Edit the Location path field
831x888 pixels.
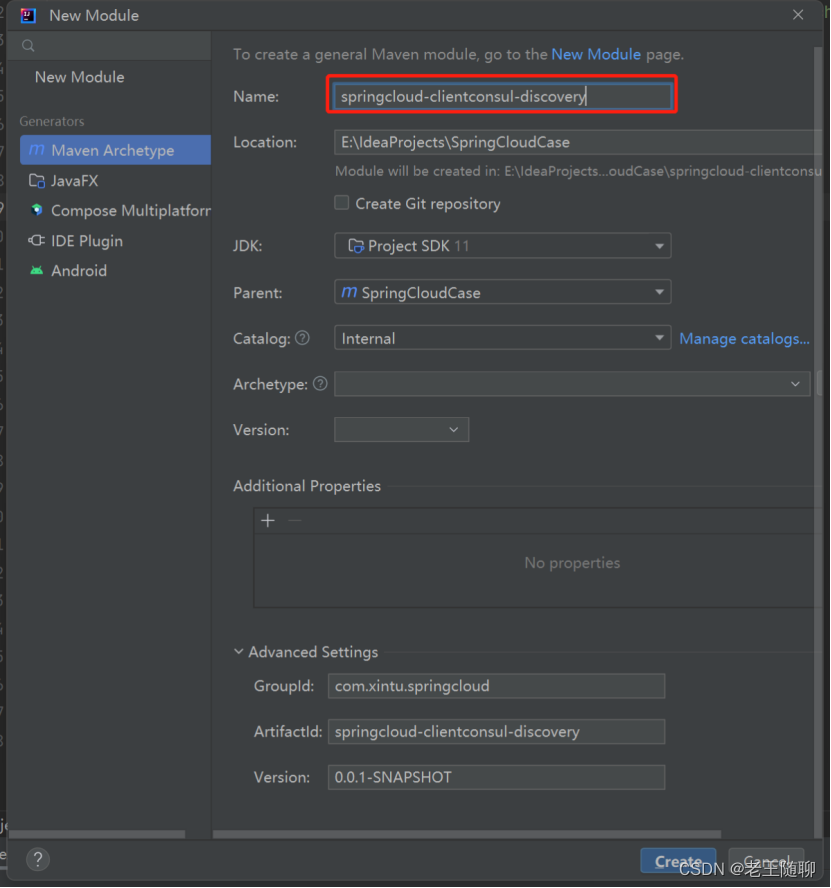tap(578, 142)
